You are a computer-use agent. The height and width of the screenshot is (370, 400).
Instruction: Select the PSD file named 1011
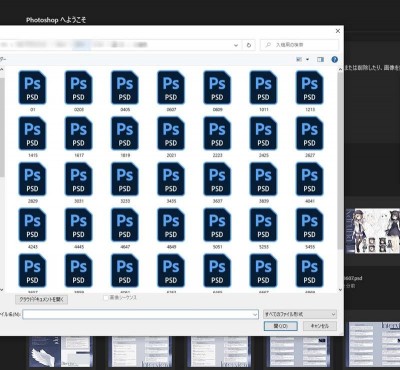(263, 91)
